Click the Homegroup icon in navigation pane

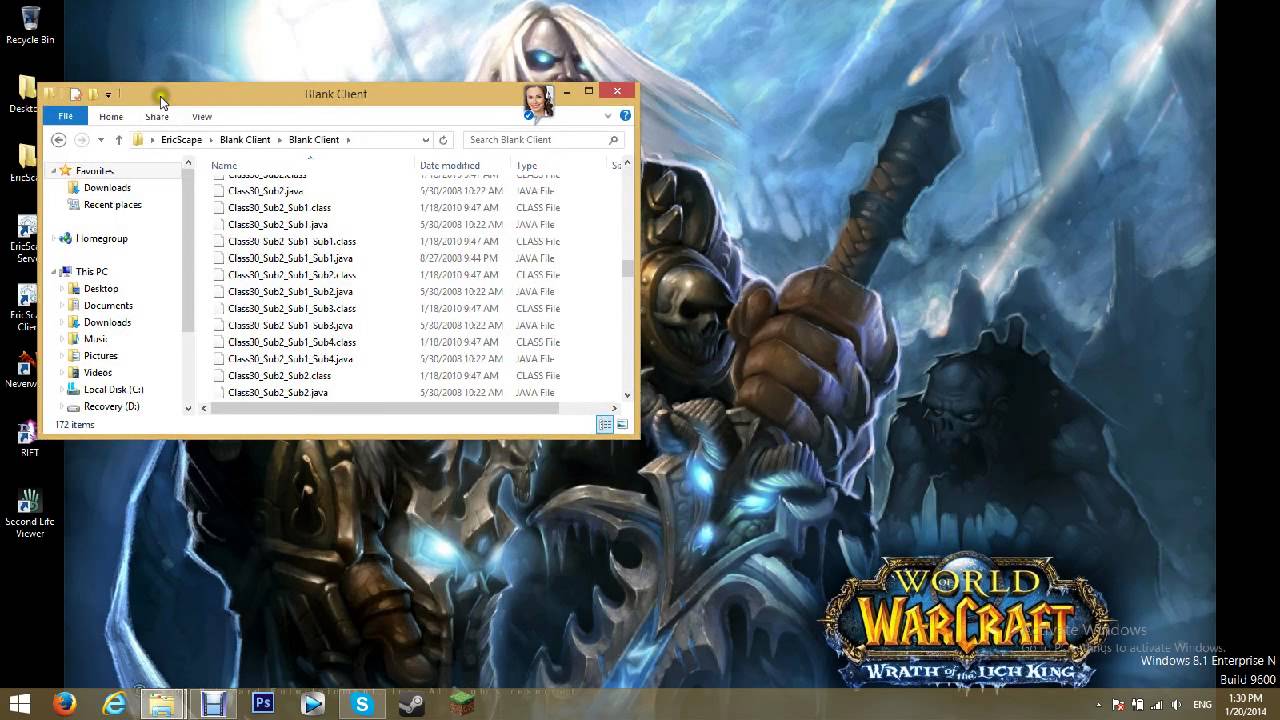pos(66,239)
